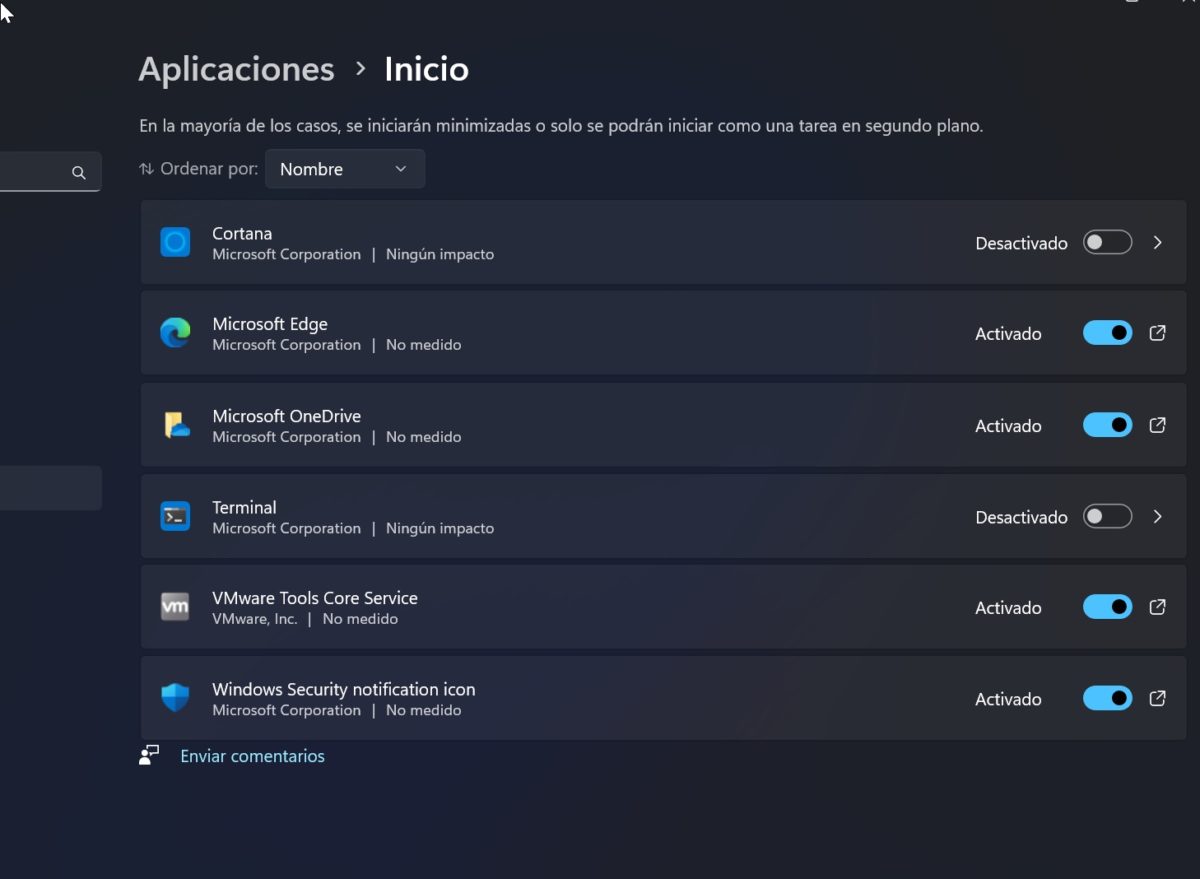Click Ningún impacto text under Cortana

click(x=440, y=254)
